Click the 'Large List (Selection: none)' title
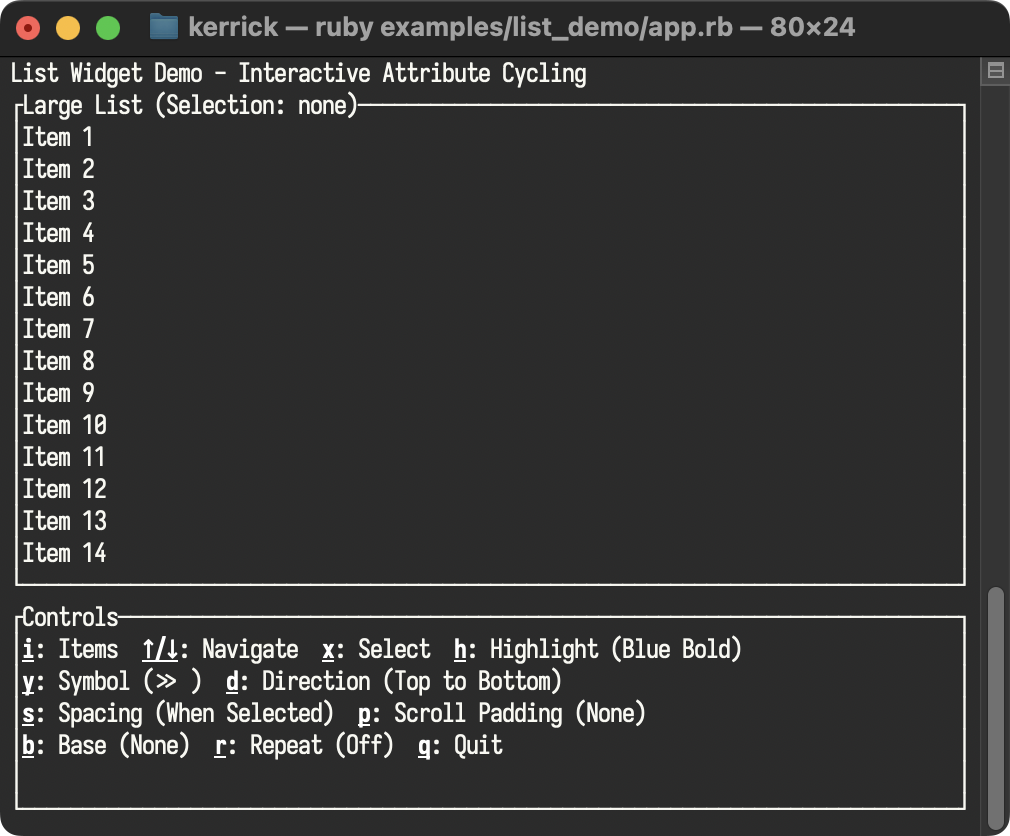Screen dimensions: 1010x836 point(190,106)
